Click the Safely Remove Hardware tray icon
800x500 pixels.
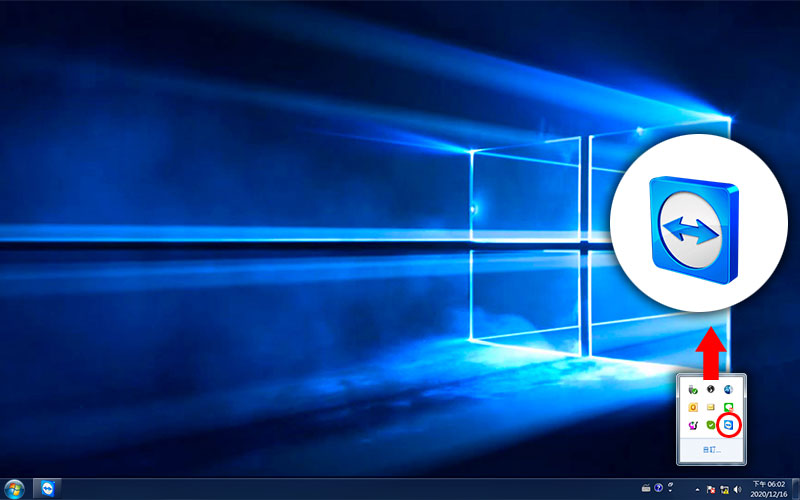coord(693,390)
